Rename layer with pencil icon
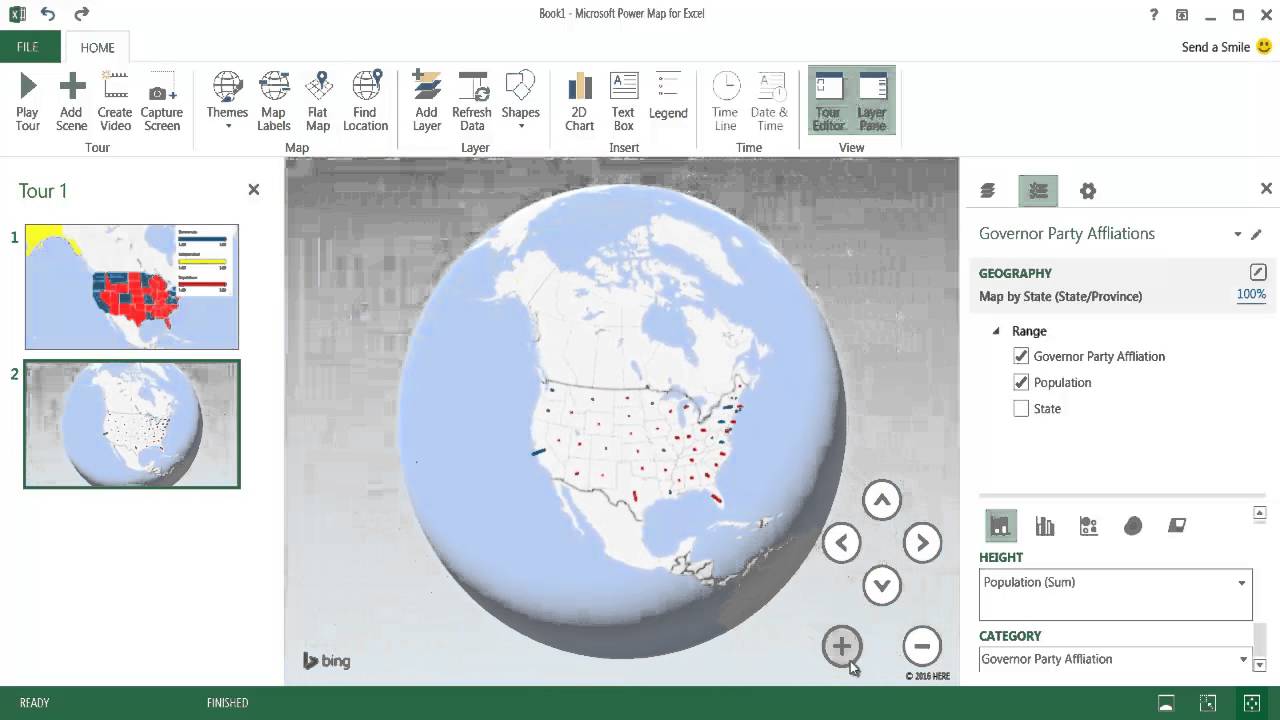 [1257, 234]
